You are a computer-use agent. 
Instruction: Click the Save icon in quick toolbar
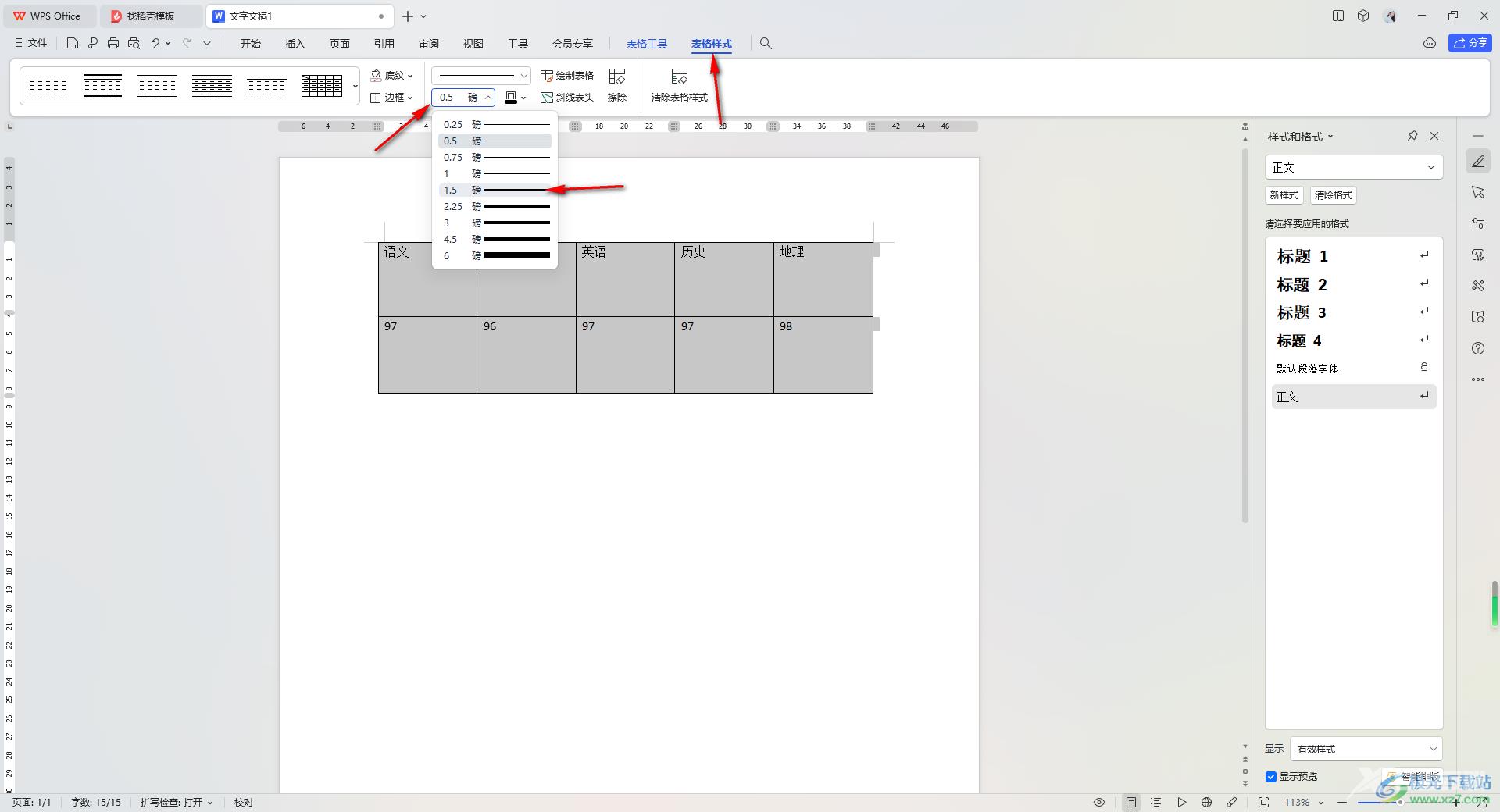[73, 44]
